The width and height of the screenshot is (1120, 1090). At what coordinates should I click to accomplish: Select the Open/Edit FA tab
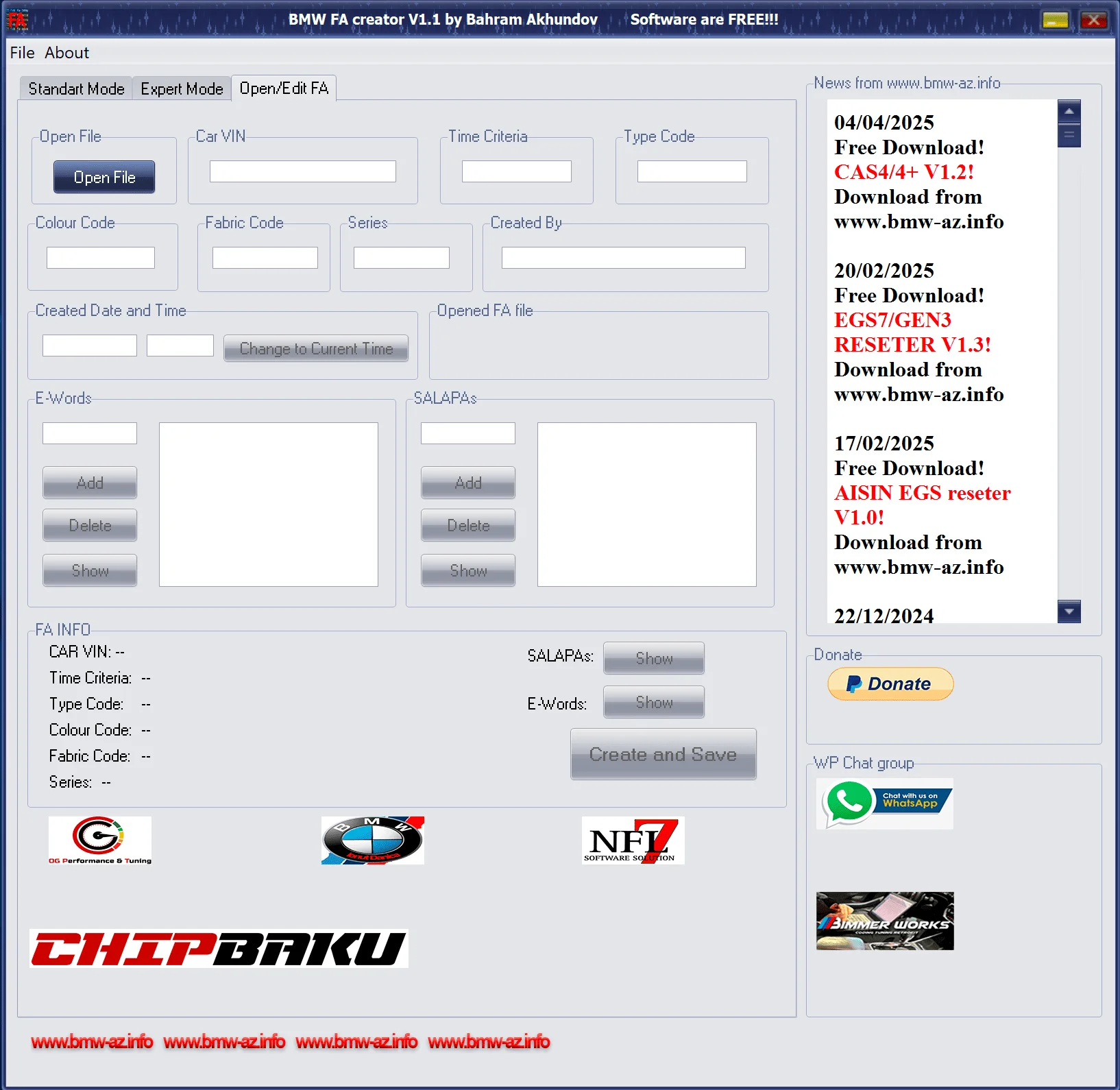[x=284, y=88]
